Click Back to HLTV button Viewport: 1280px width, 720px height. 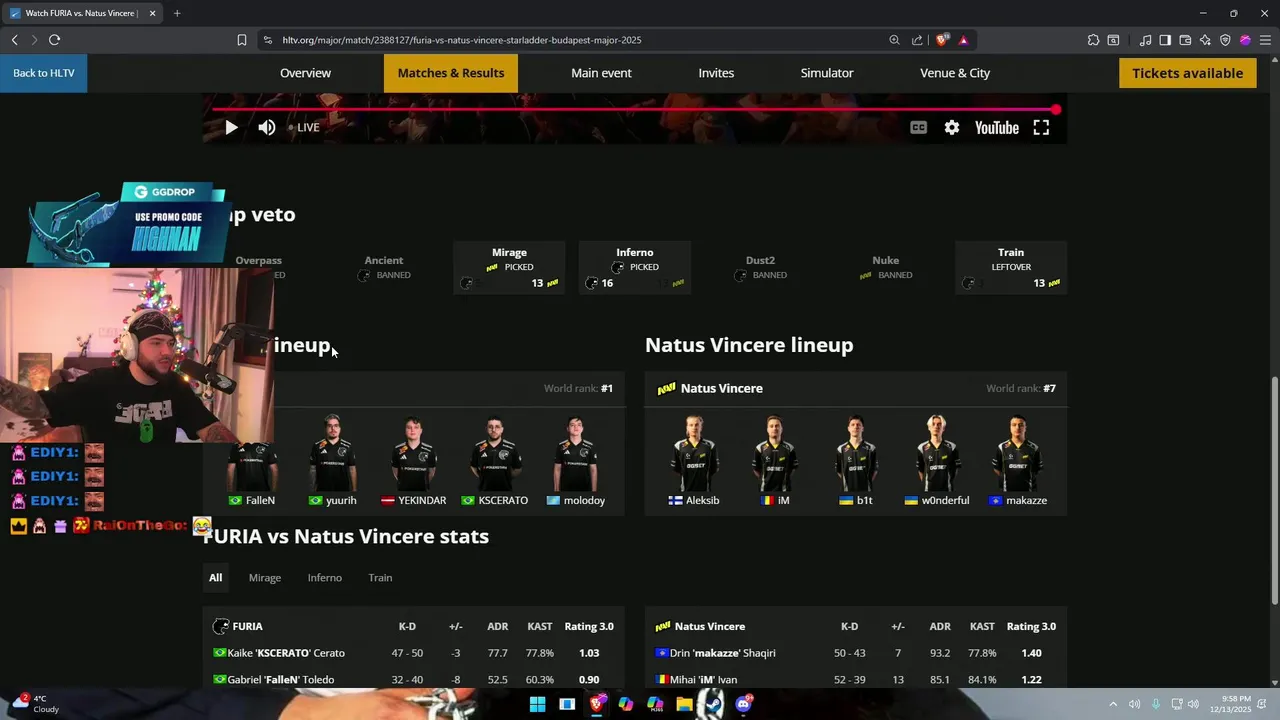tap(44, 73)
